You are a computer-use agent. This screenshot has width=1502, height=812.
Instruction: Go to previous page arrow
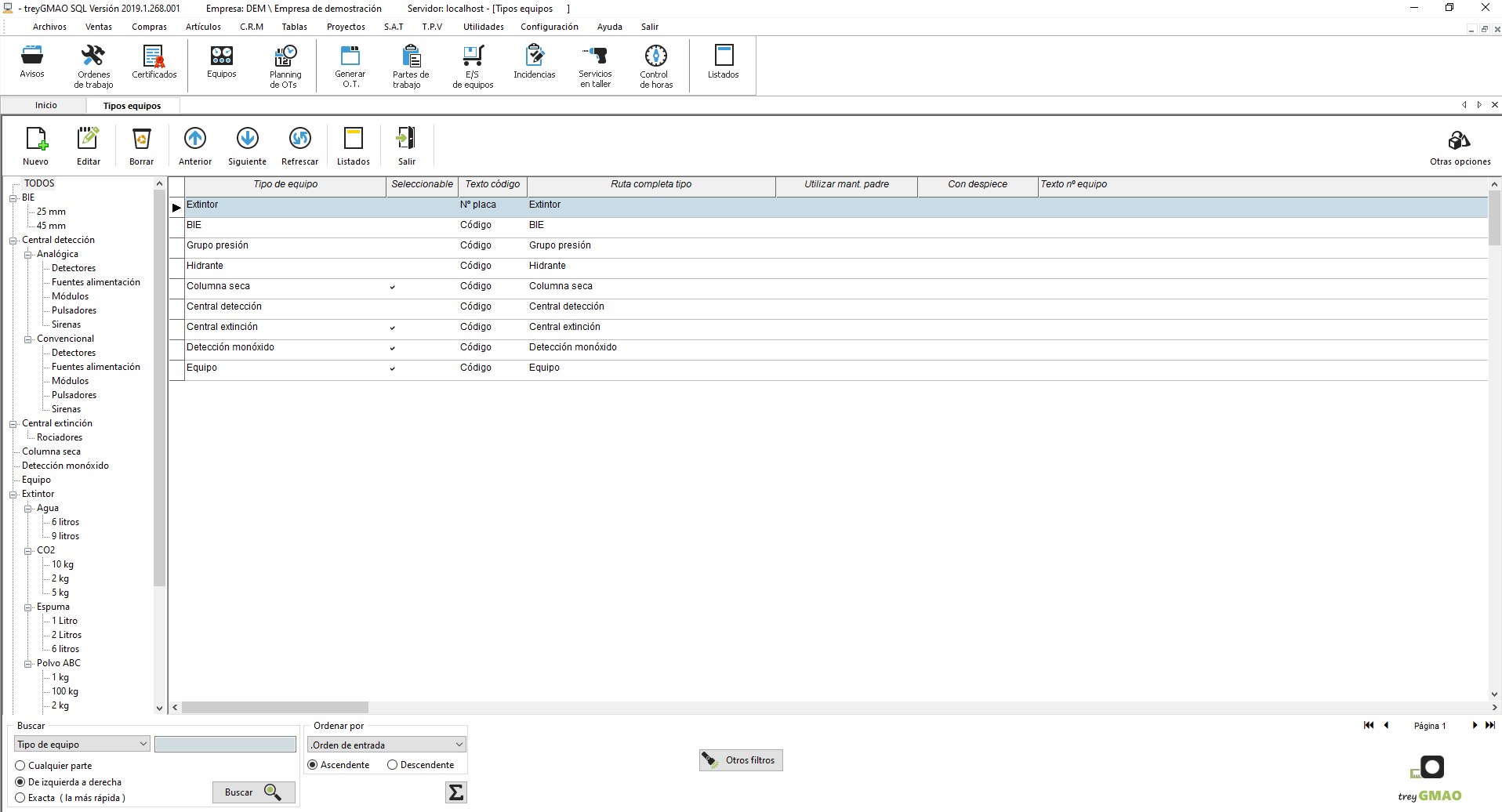(1386, 725)
